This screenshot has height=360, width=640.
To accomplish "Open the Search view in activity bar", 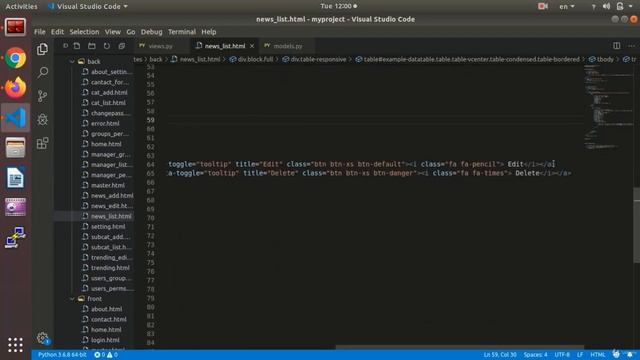I will click(x=42, y=73).
